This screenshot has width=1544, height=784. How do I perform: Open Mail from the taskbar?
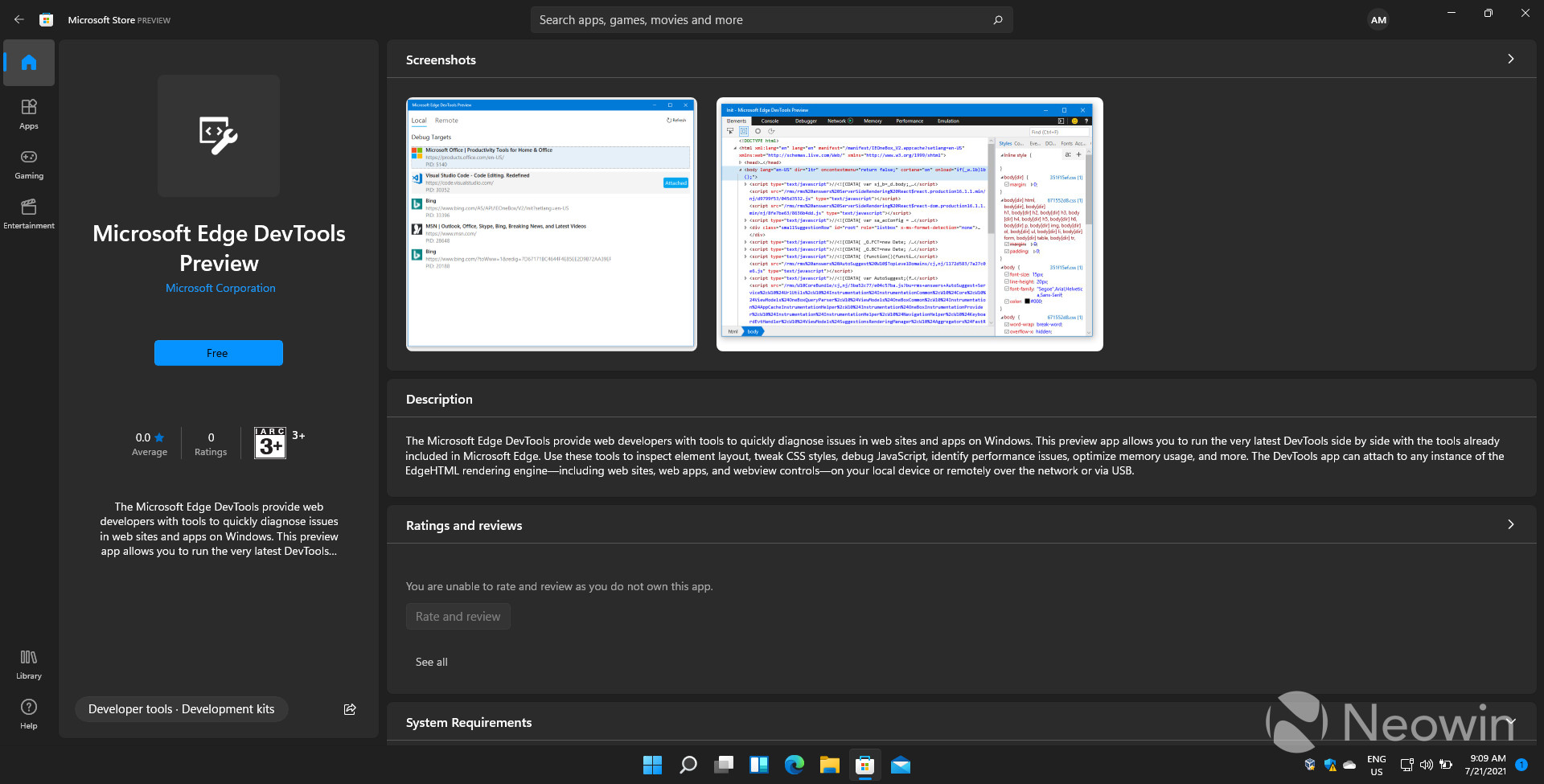click(900, 765)
